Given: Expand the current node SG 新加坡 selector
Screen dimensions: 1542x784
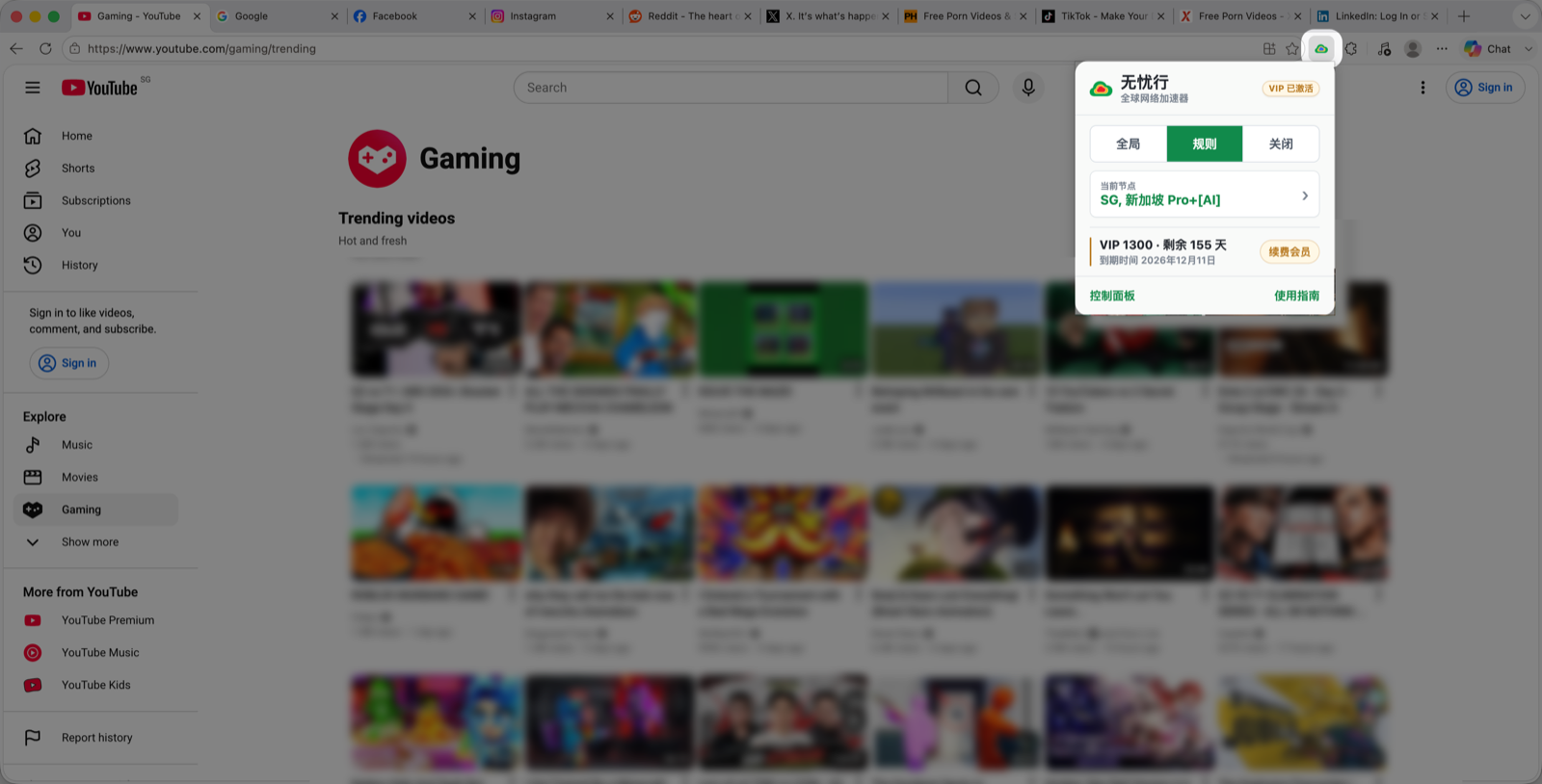Looking at the screenshot, I should 1205,195.
